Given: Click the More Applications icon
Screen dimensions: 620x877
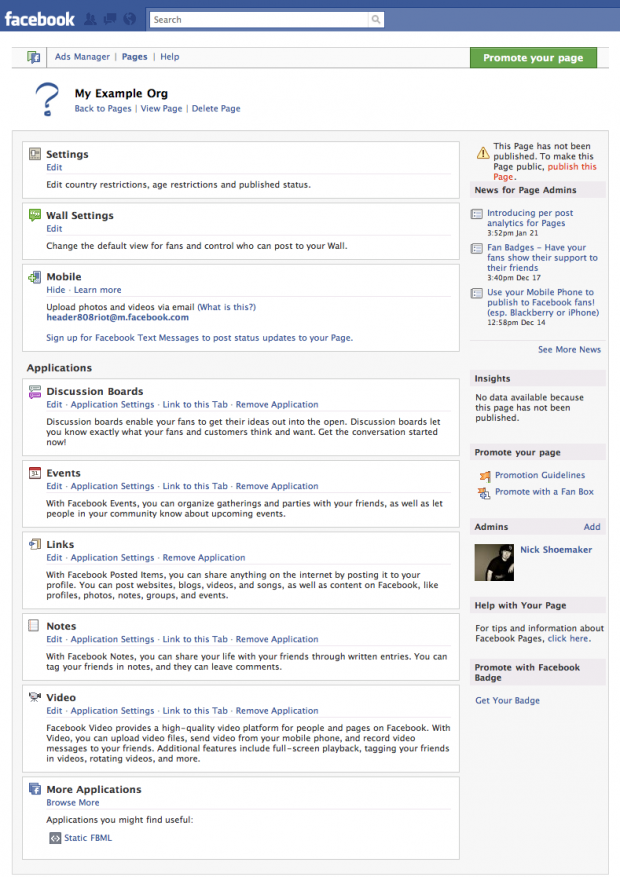Looking at the screenshot, I should pyautogui.click(x=35, y=789).
